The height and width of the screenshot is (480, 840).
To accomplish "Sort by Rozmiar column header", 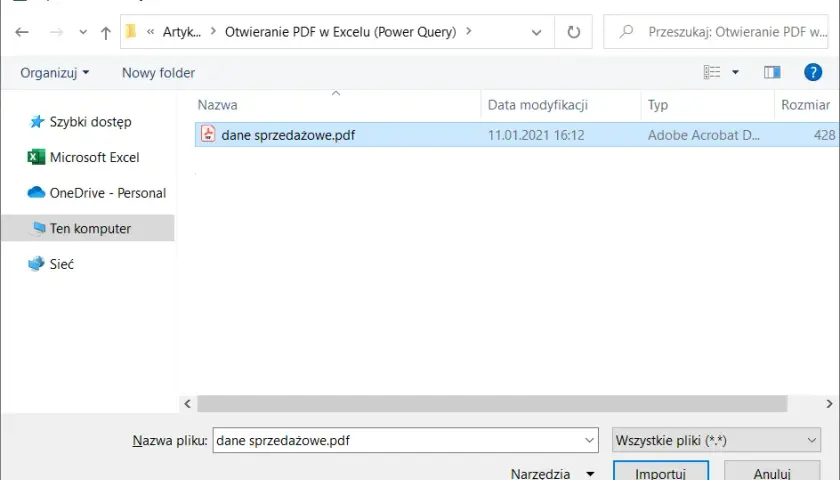I will point(807,104).
